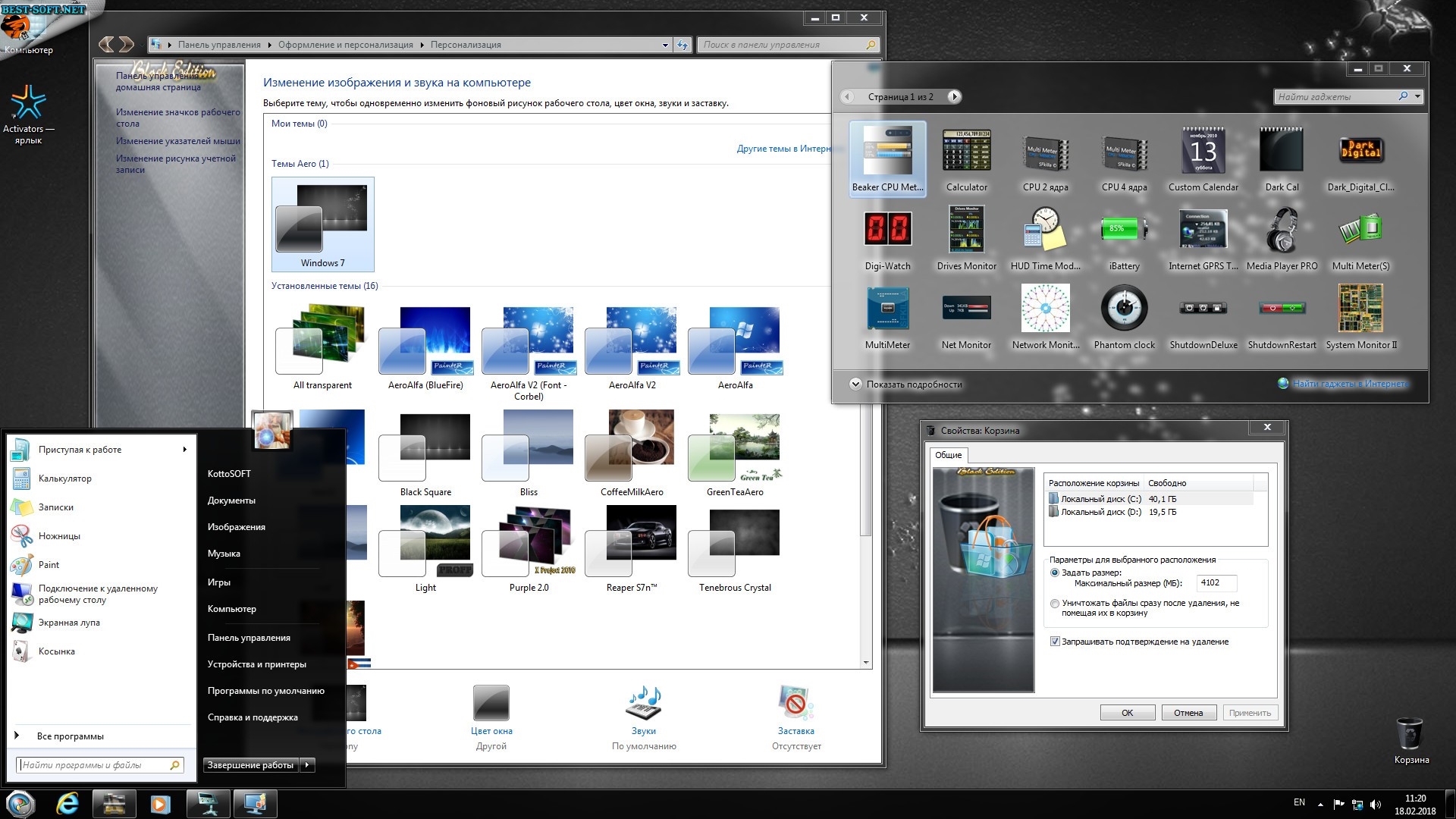The width and height of the screenshot is (1456, 819).
Task: Open the gadget search dropdown arrow
Action: 1417,96
